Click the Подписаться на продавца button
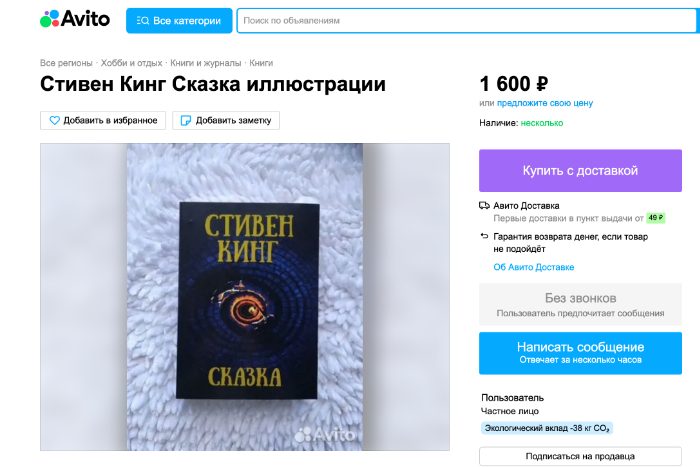 click(580, 456)
